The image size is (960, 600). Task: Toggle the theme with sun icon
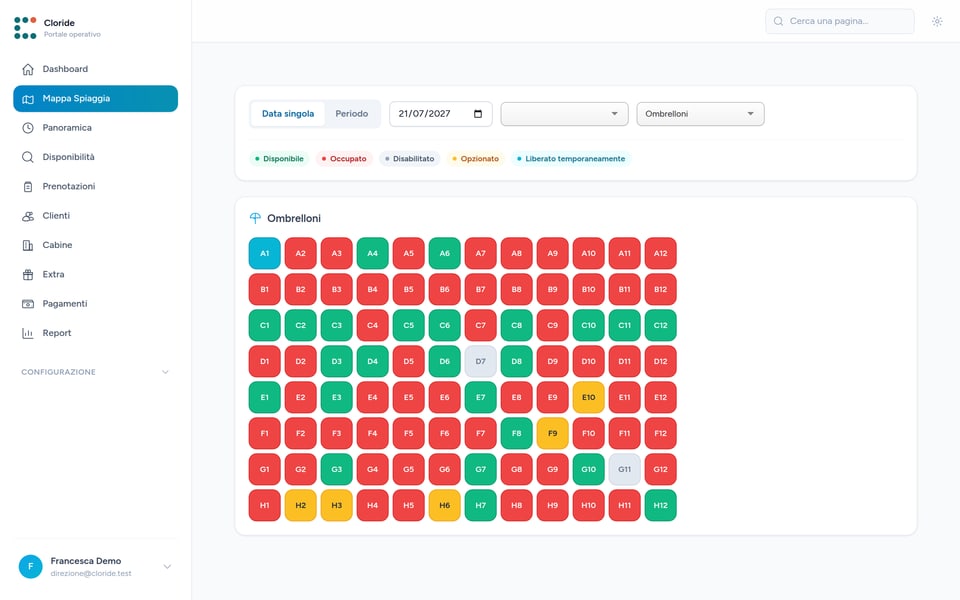click(x=937, y=21)
